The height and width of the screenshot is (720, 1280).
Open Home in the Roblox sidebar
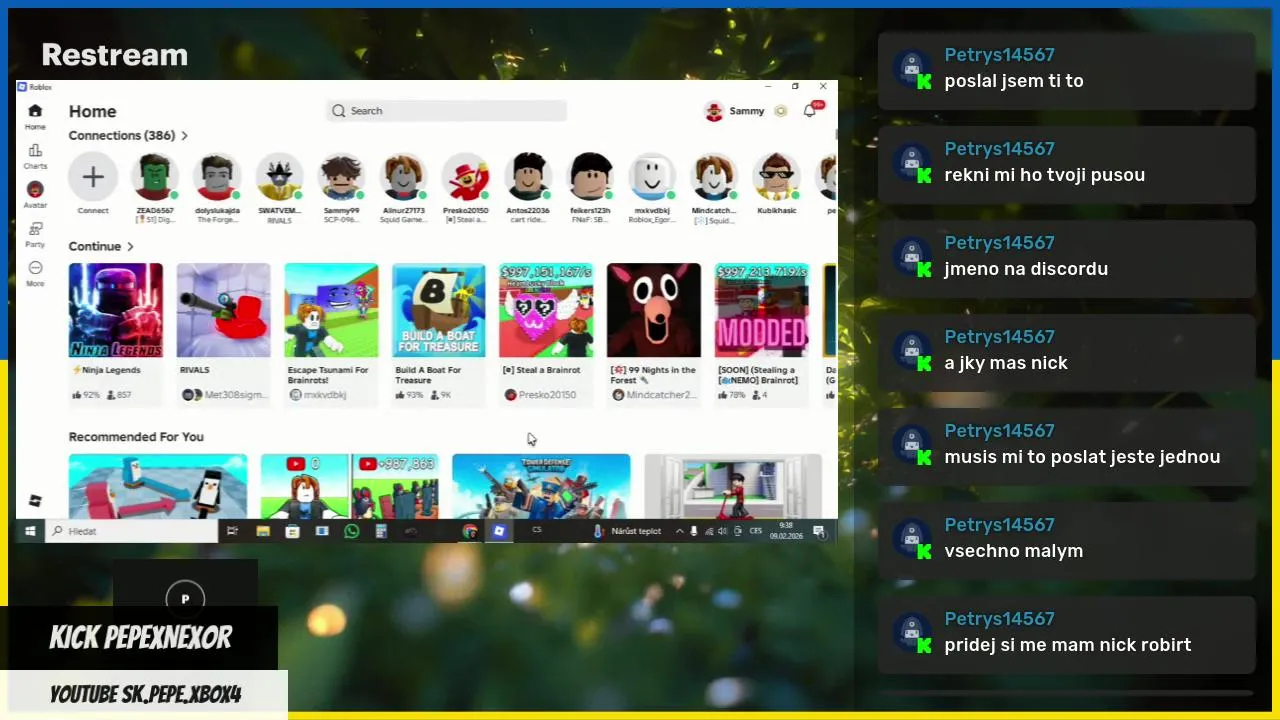[35, 116]
